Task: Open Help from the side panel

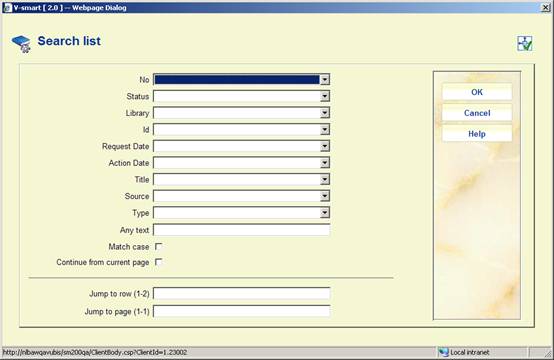Action: coord(477,134)
